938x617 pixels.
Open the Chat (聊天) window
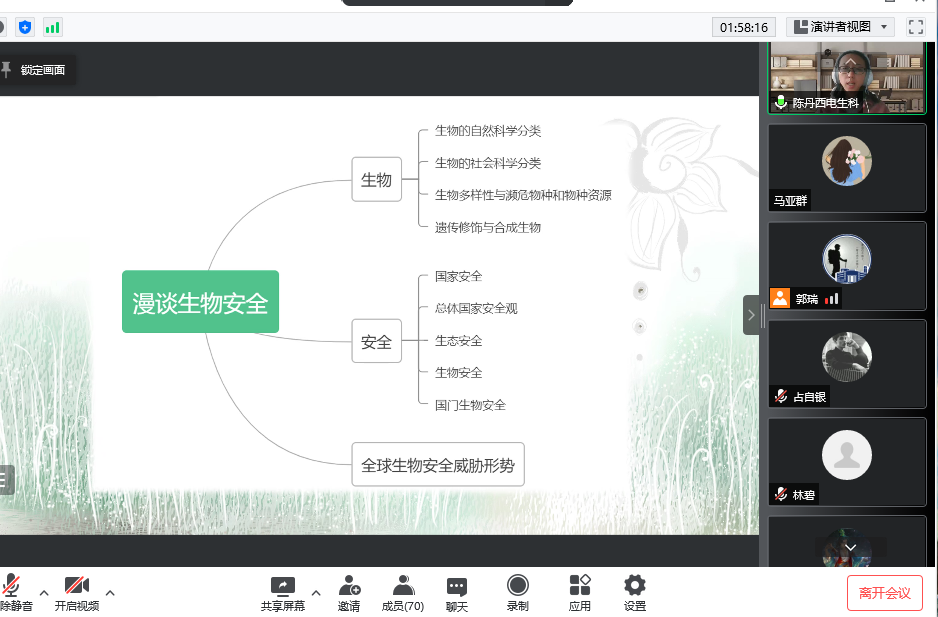457,587
